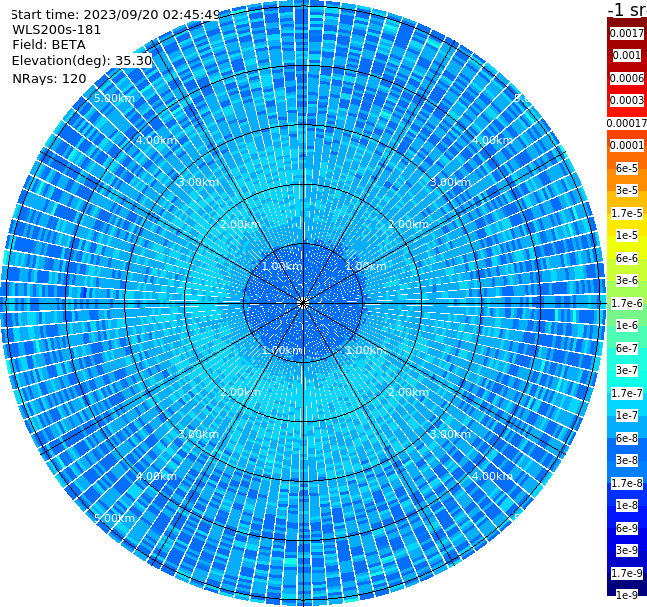Click the lower-left "5.00km" range label
The height and width of the screenshot is (607, 647).
(x=114, y=518)
